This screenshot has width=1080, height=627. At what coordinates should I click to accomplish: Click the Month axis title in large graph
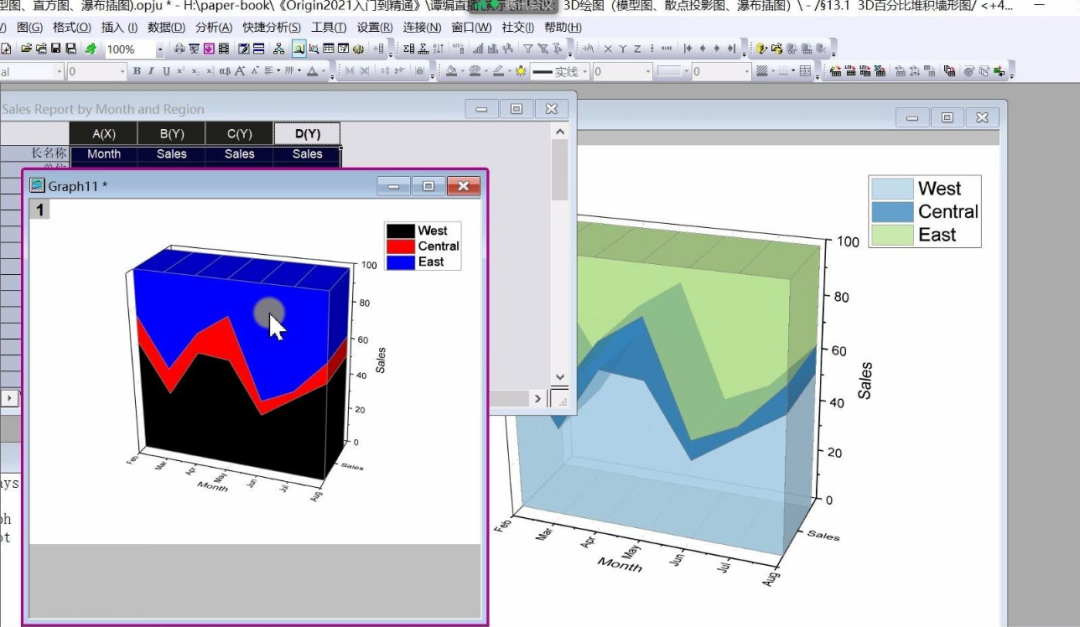pos(620,564)
